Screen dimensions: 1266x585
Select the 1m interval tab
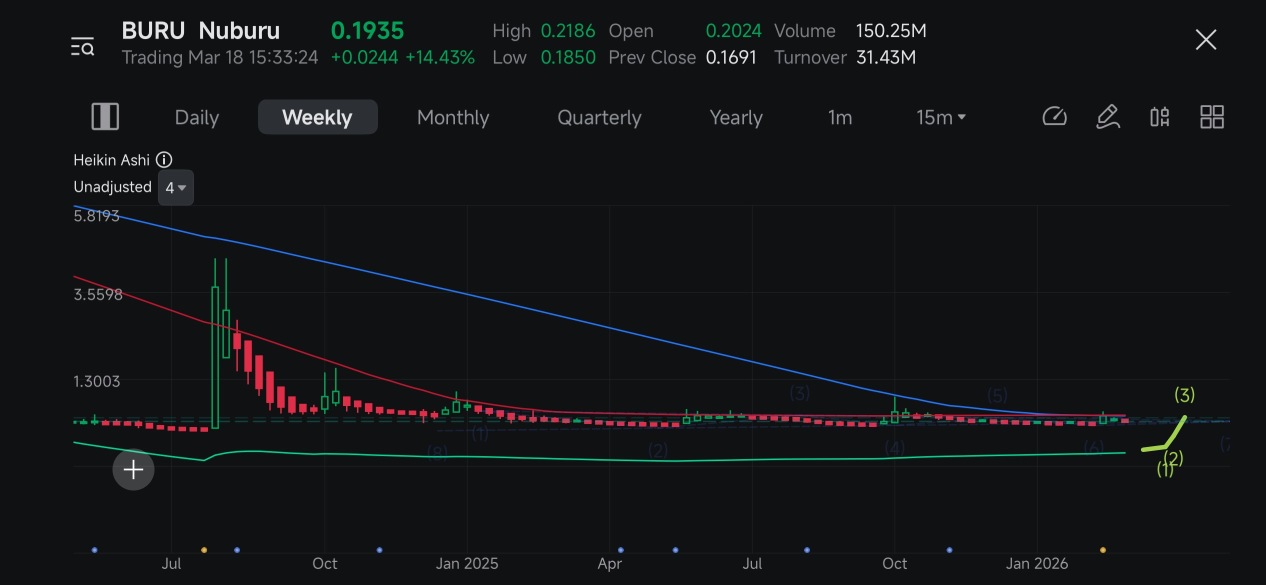point(840,117)
